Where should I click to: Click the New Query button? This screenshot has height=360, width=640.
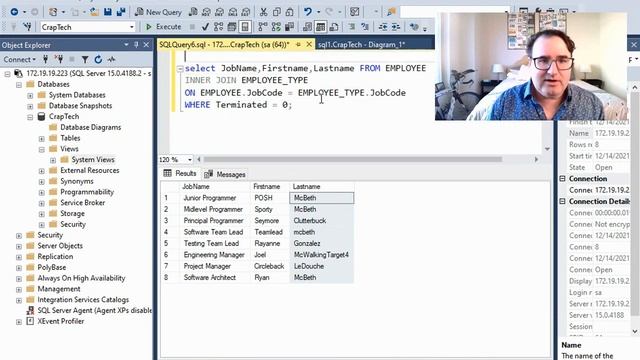tap(158, 12)
